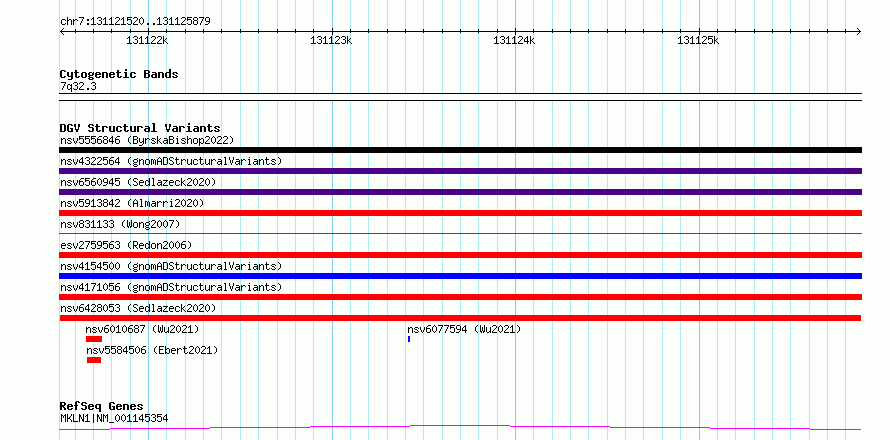Click the RefSeq Genes track heading
This screenshot has width=890, height=440.
click(x=101, y=406)
